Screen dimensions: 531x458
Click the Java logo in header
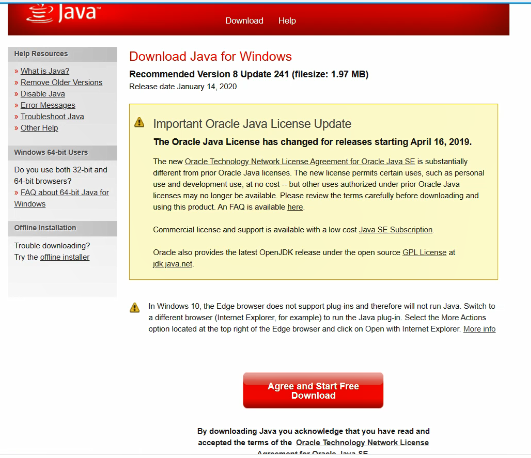(64, 13)
